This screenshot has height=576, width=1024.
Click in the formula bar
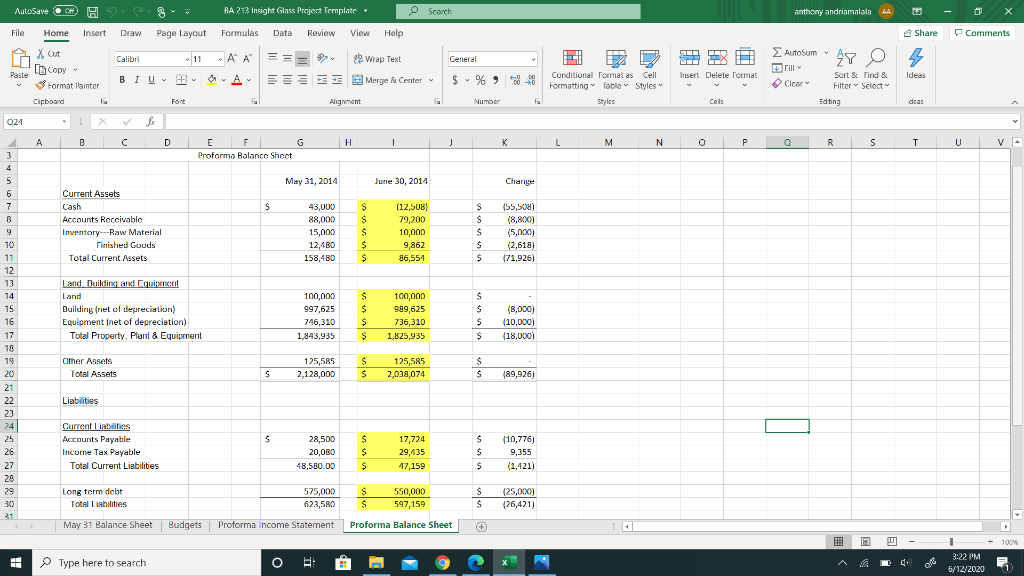587,121
